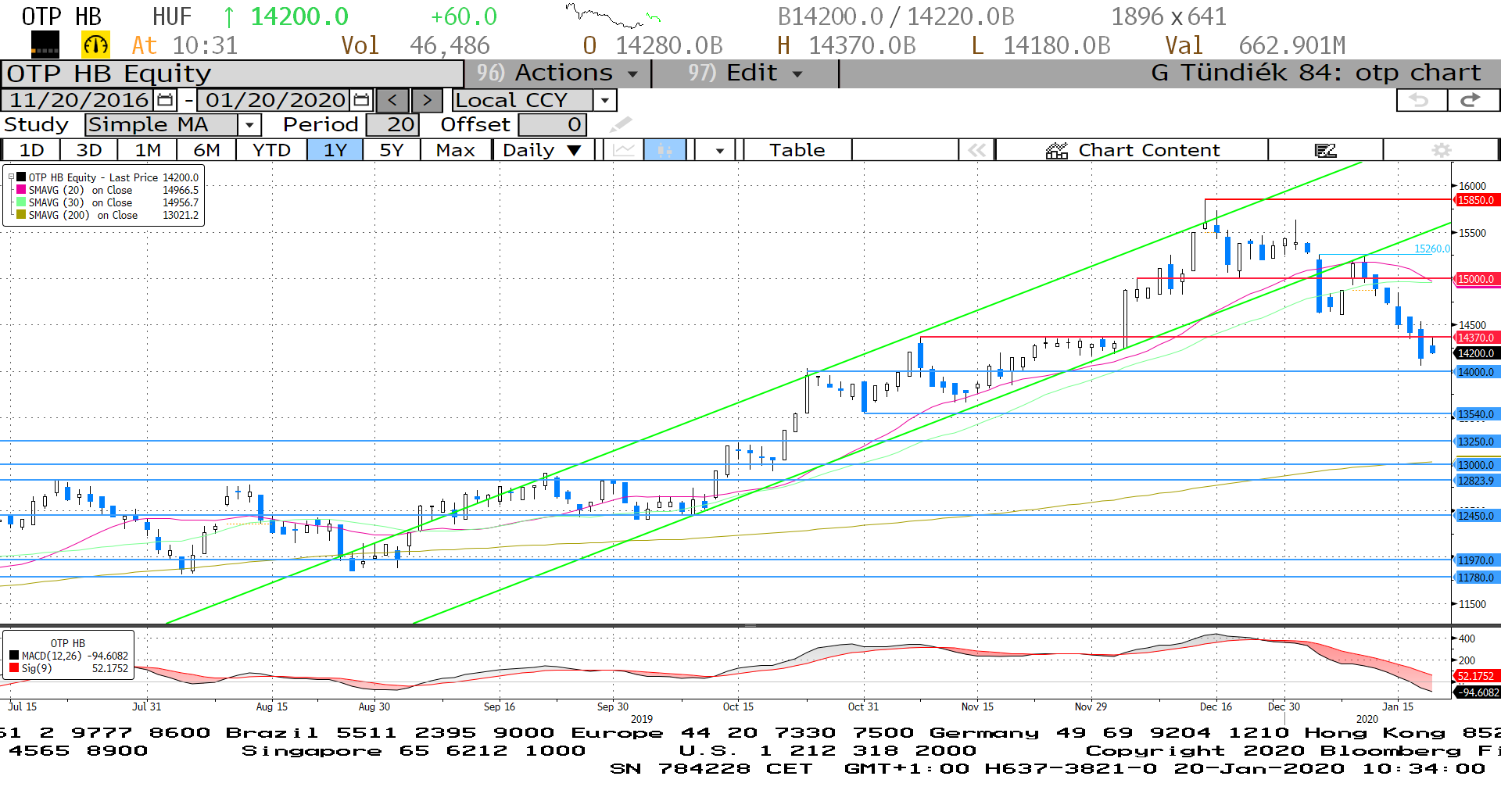Open the Local CCY currency dropdown

(604, 100)
